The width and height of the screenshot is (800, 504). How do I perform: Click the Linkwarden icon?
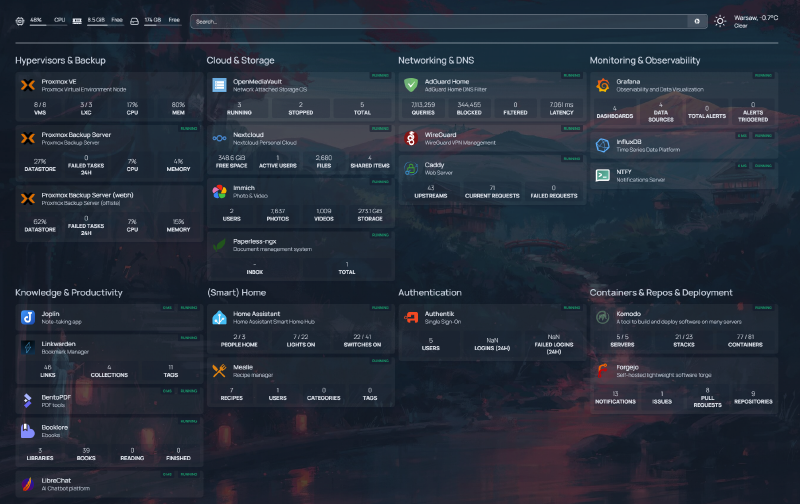tap(28, 347)
